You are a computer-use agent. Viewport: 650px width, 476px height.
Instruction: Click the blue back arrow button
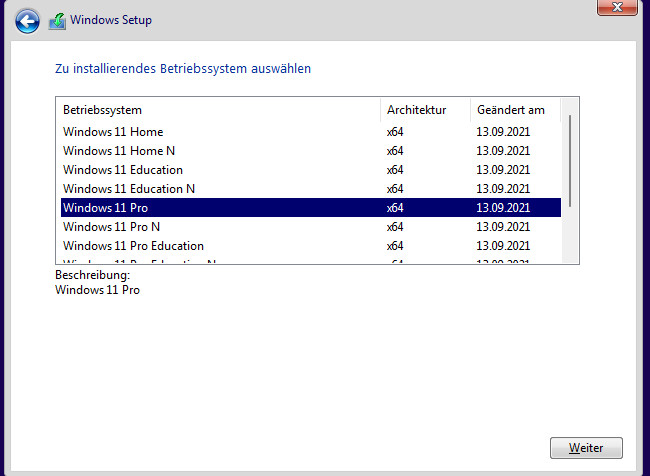[28, 20]
